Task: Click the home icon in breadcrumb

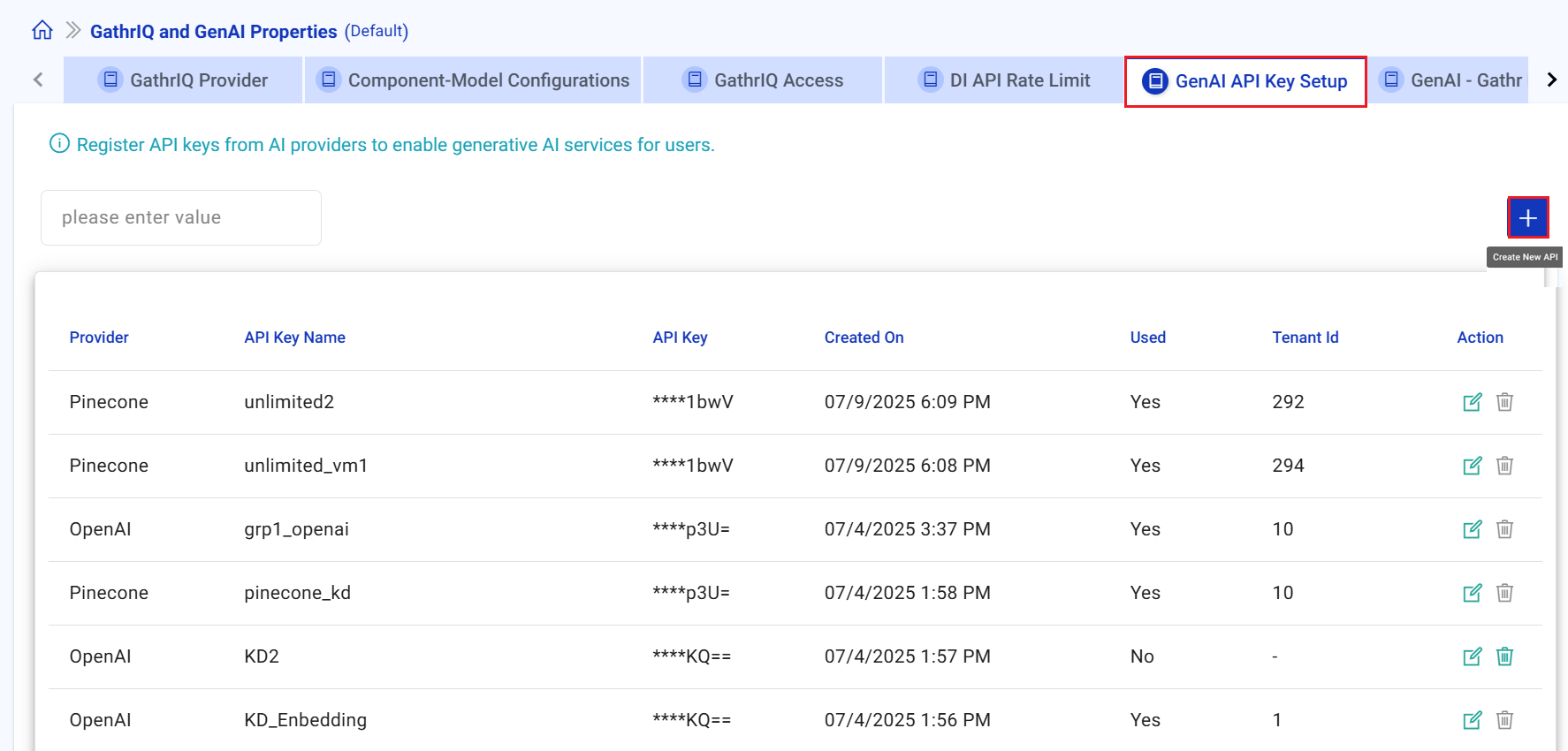Action: (42, 31)
